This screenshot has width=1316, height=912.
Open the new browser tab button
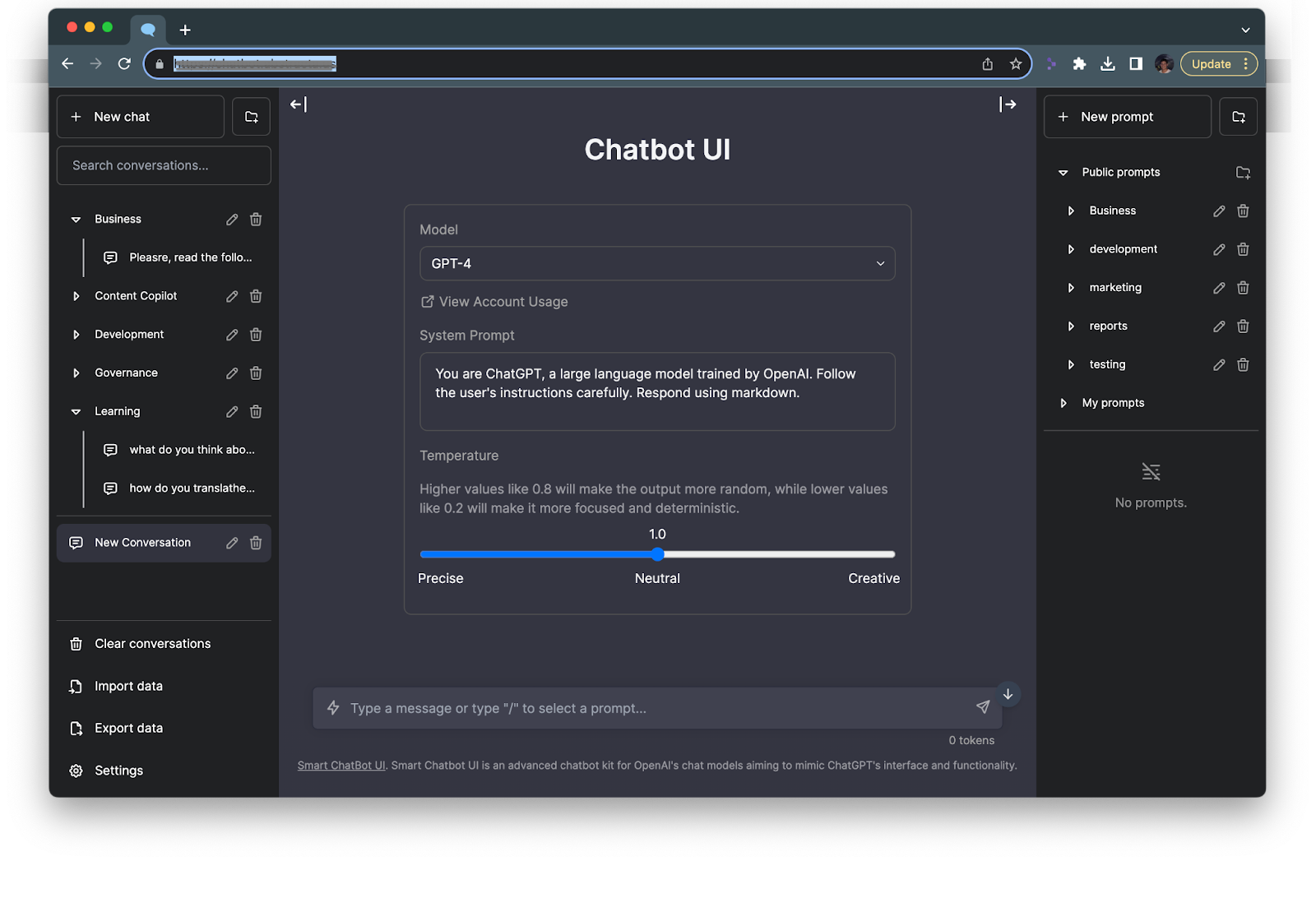click(x=185, y=30)
